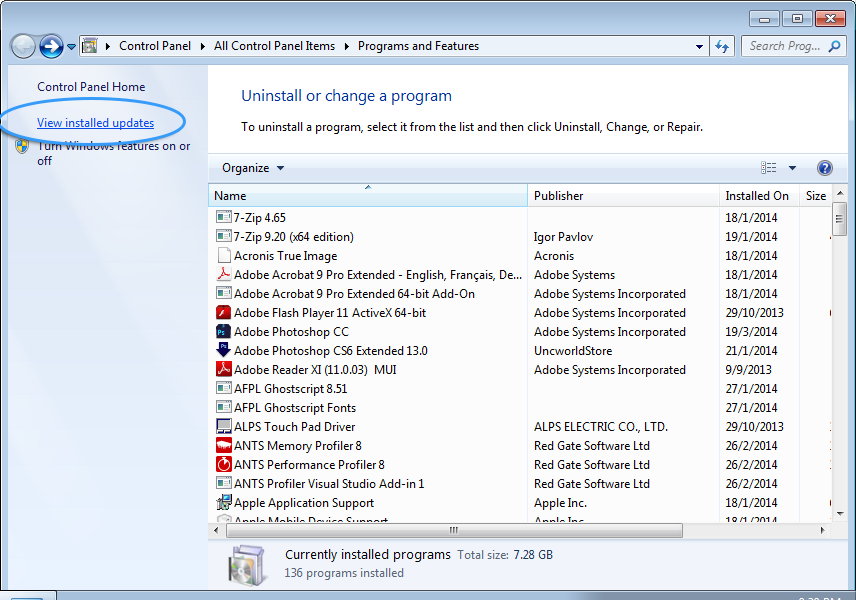Click the search magnifier icon
Screen dimensions: 856x600
pos(834,46)
